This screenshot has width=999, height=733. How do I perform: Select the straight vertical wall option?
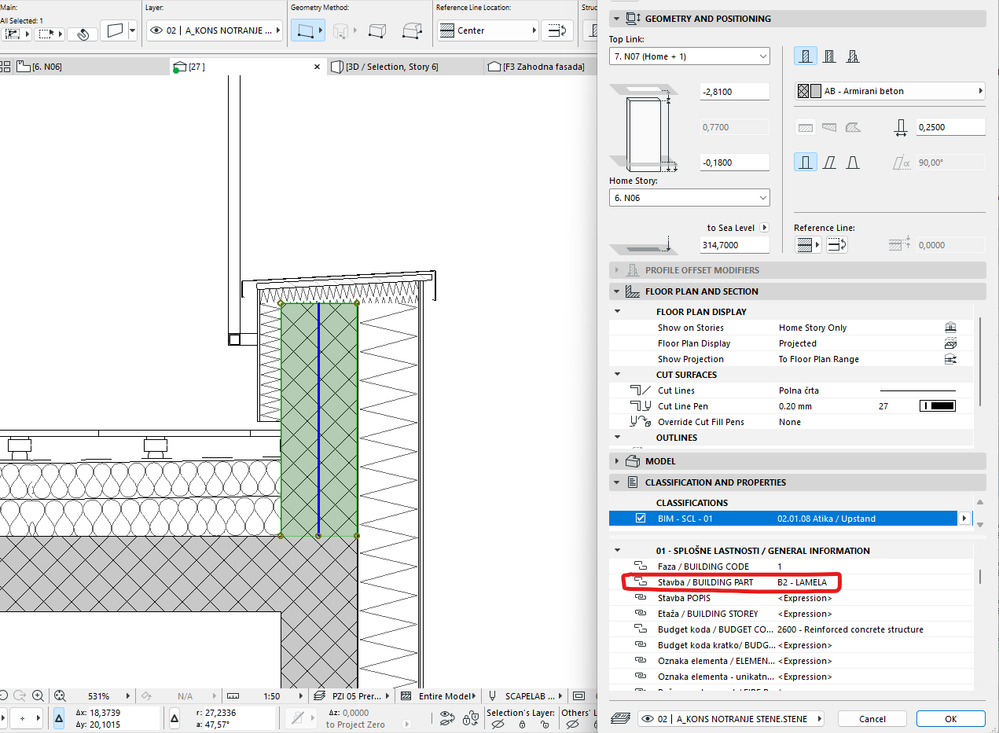click(804, 162)
